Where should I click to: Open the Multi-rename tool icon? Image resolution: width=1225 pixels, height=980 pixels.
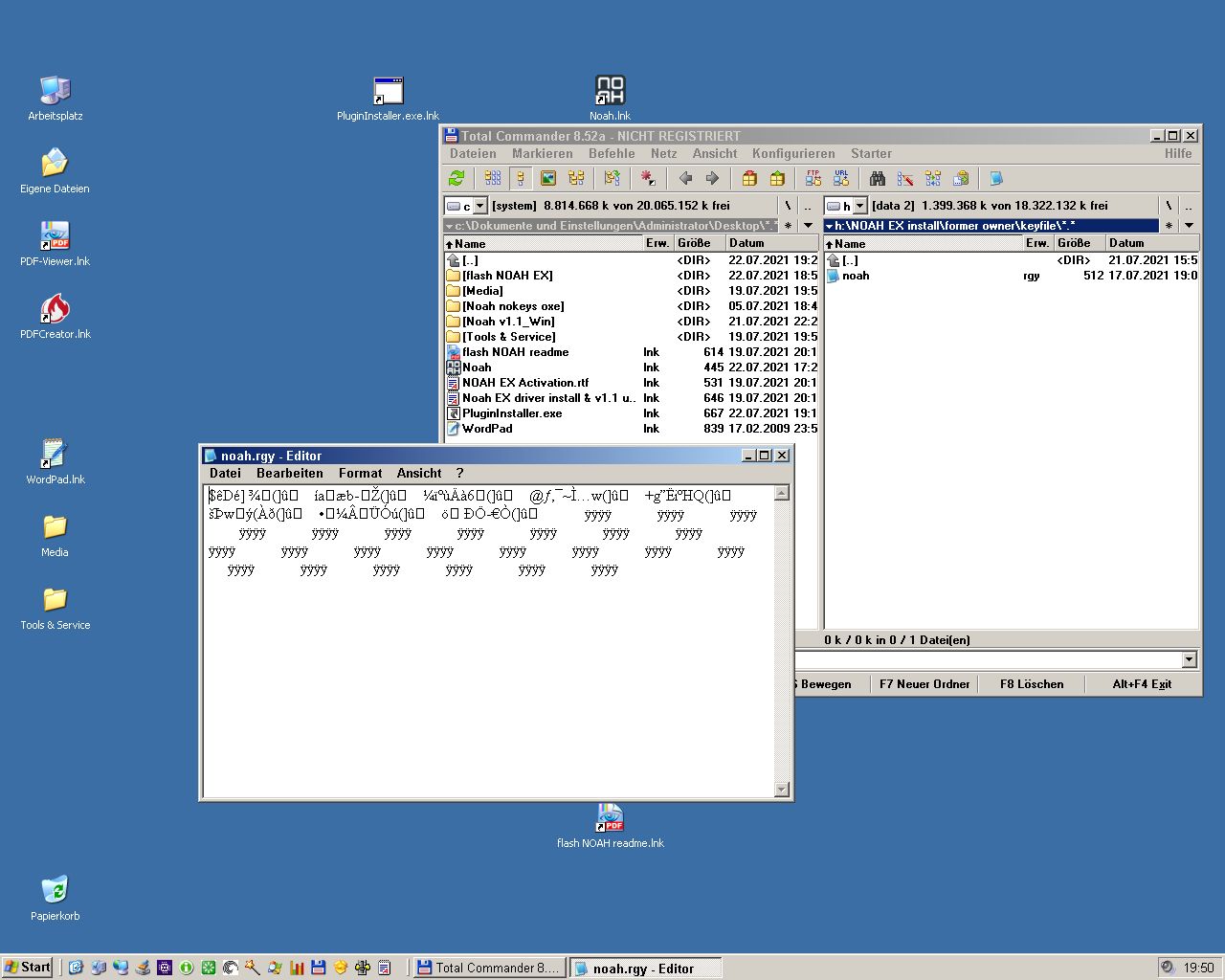[905, 178]
